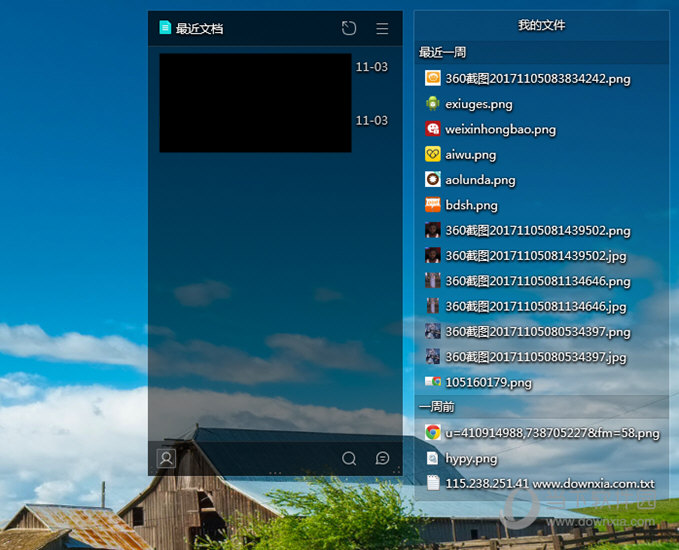The image size is (679, 550).
Task: Open file name exiuges.png
Action: [x=479, y=104]
